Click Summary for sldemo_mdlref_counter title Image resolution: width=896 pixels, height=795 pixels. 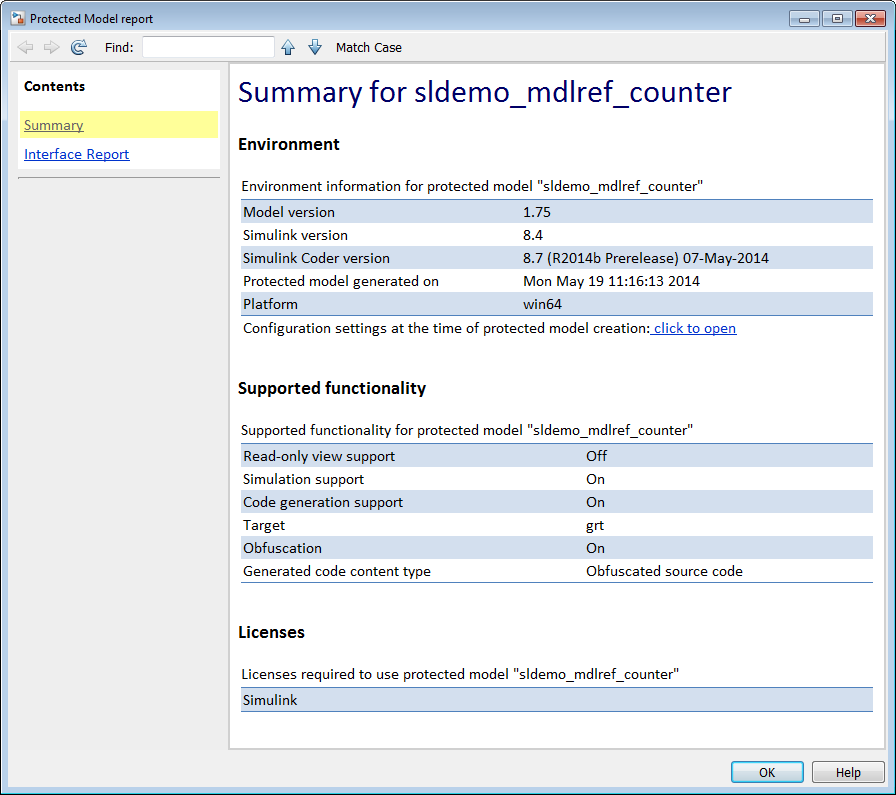click(485, 92)
